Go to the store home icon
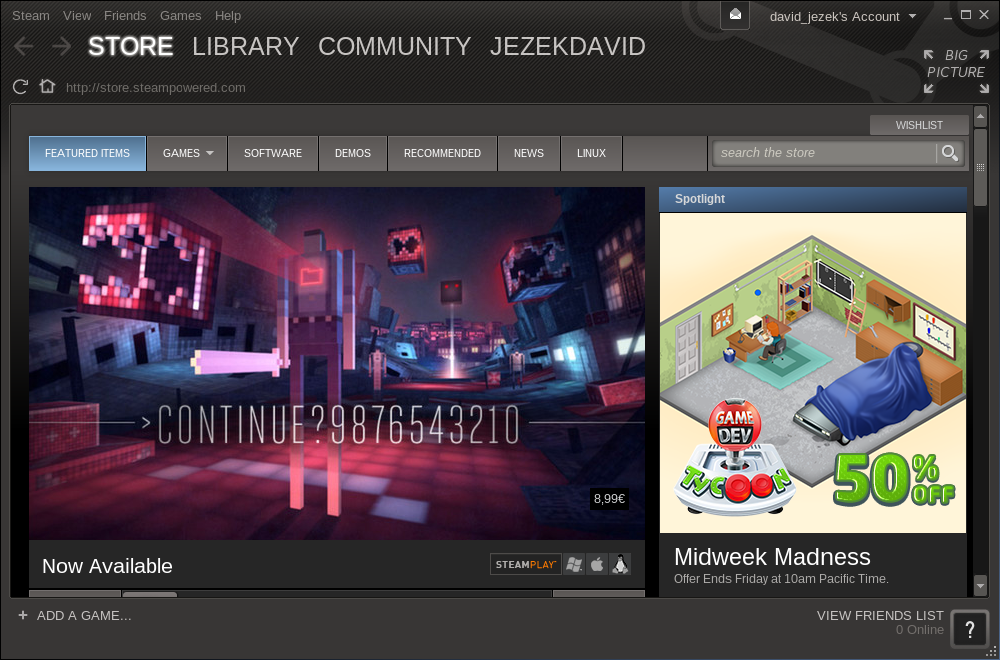This screenshot has height=660, width=1000. click(x=47, y=86)
